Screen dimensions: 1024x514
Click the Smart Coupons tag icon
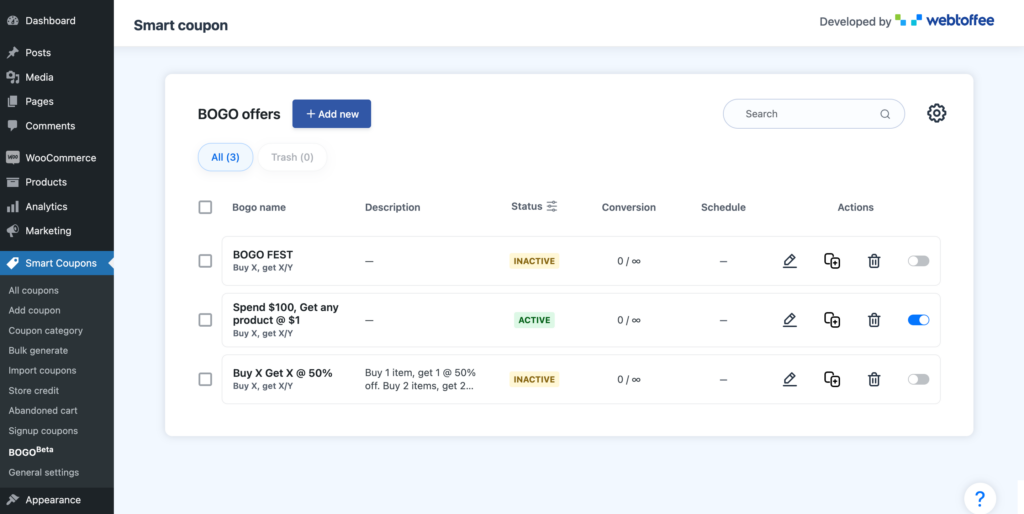[x=12, y=263]
